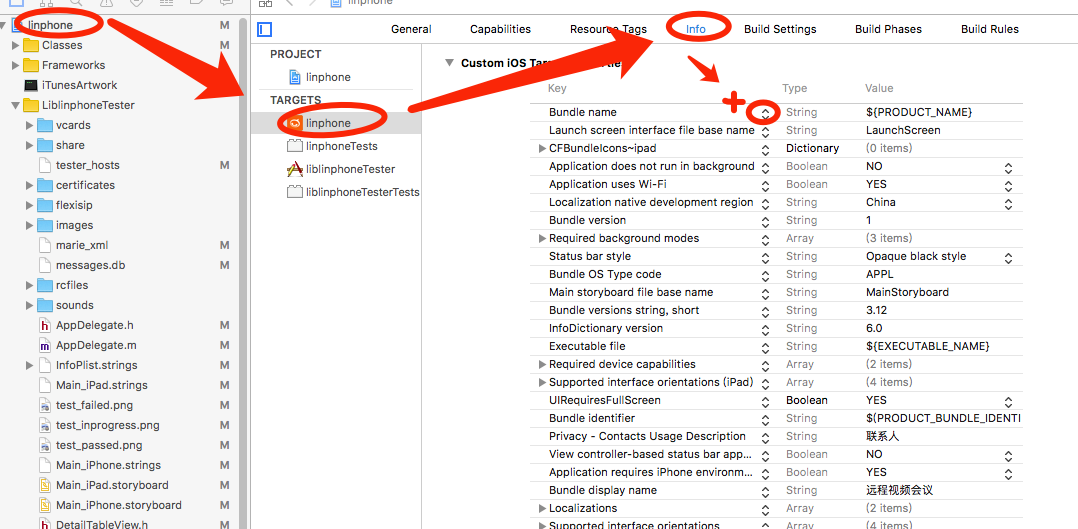Expand the Required device capabilities array
The width and height of the screenshot is (1078, 529).
click(x=542, y=365)
